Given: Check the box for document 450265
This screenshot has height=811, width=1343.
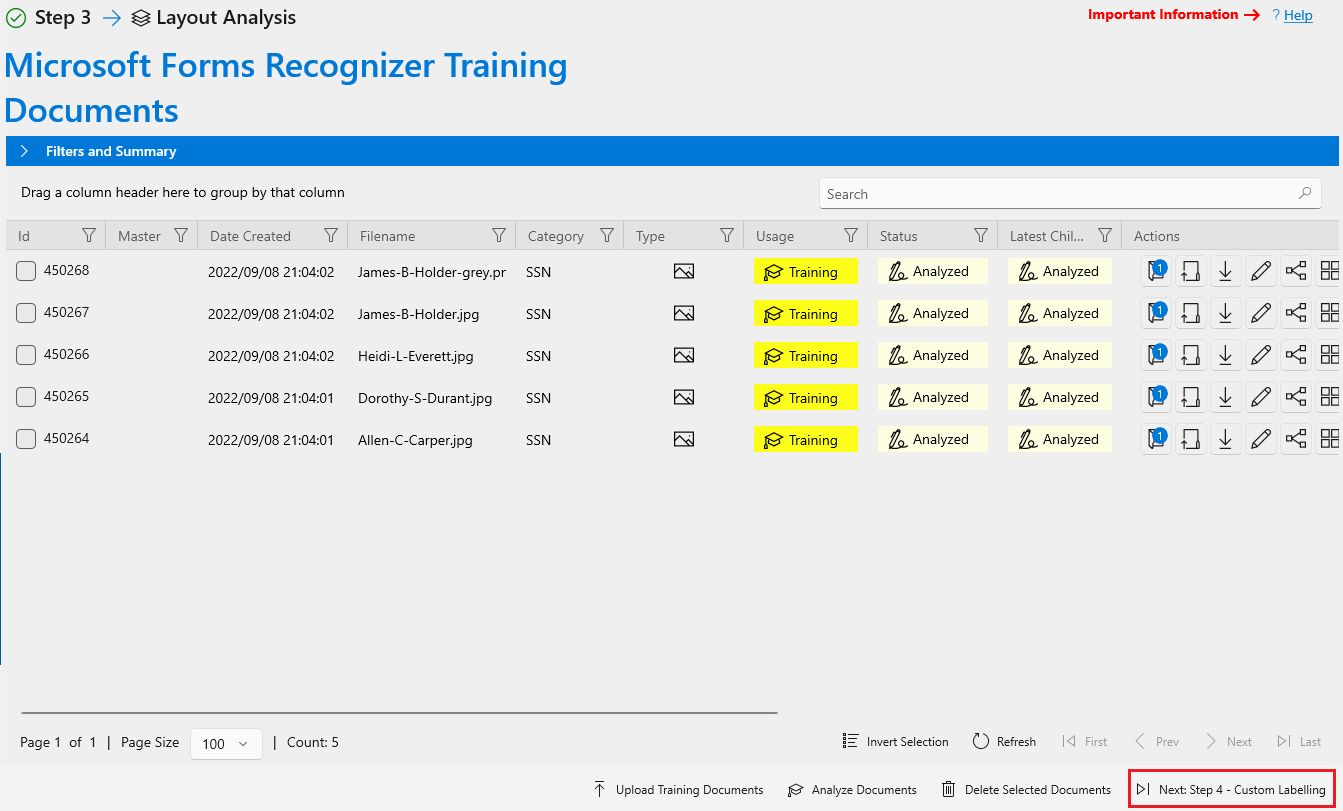Looking at the screenshot, I should tap(26, 397).
